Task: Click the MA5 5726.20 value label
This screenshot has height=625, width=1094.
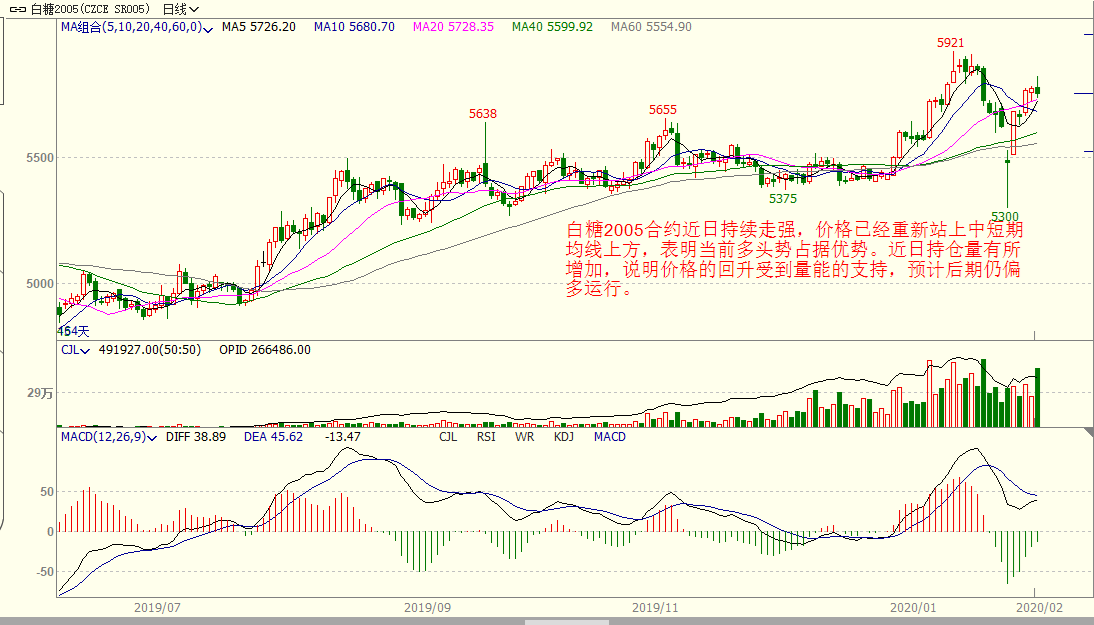Action: point(258,27)
